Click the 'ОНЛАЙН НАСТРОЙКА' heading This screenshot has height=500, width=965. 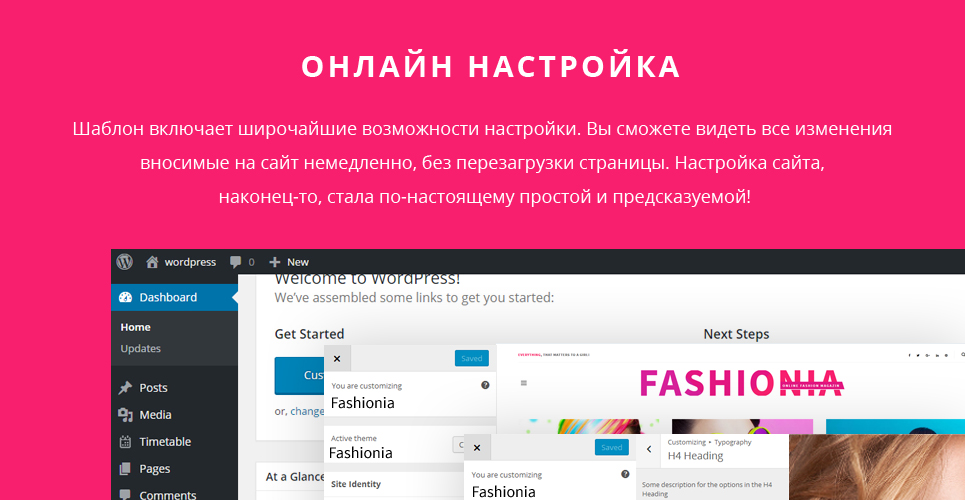[x=491, y=67]
